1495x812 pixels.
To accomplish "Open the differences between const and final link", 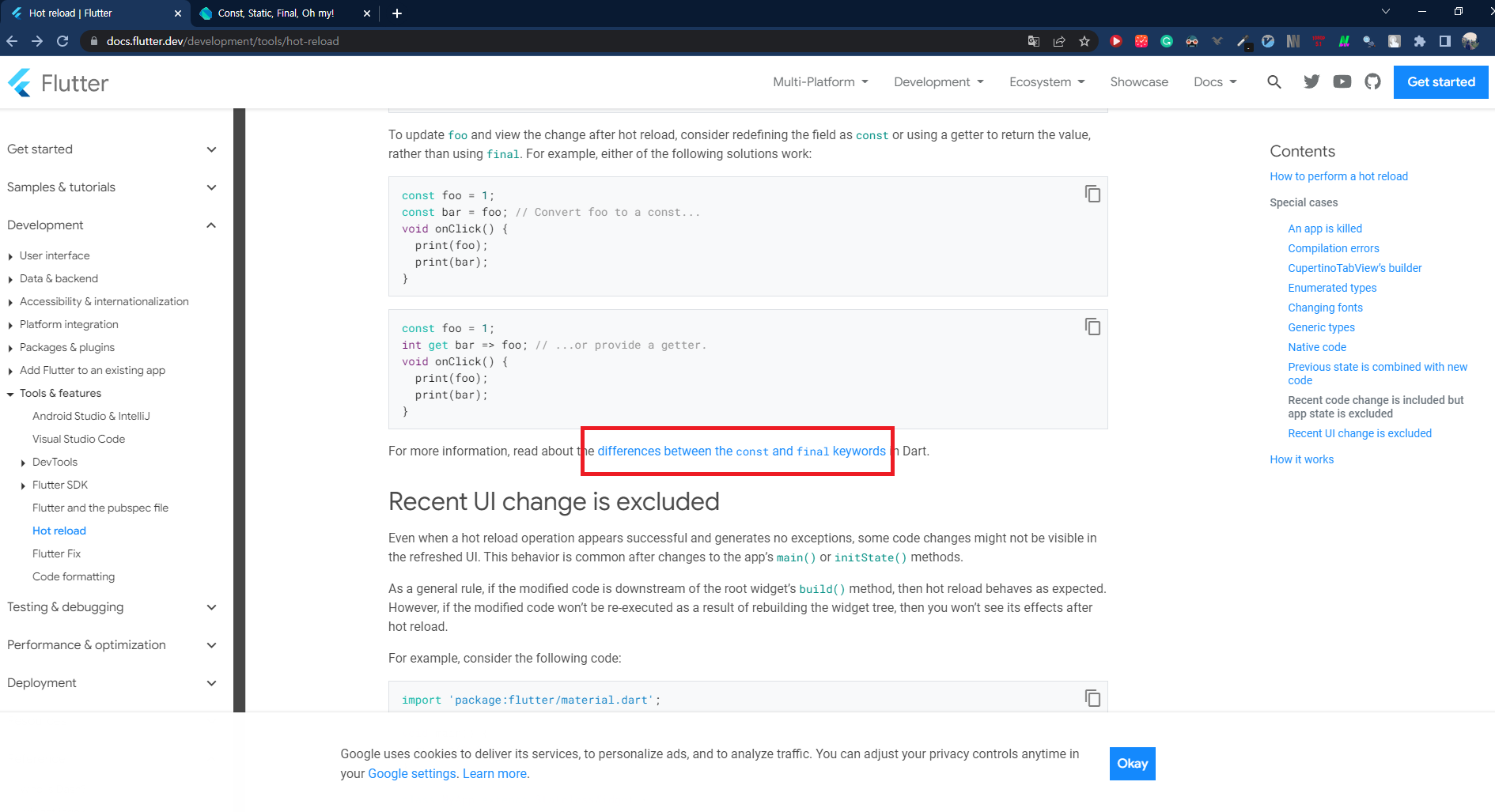I will [x=741, y=451].
